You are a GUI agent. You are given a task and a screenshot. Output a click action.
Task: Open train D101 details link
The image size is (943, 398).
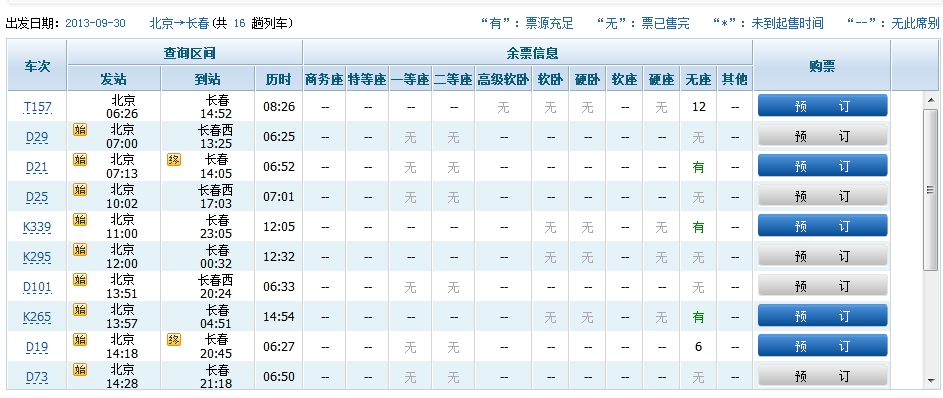[x=37, y=287]
